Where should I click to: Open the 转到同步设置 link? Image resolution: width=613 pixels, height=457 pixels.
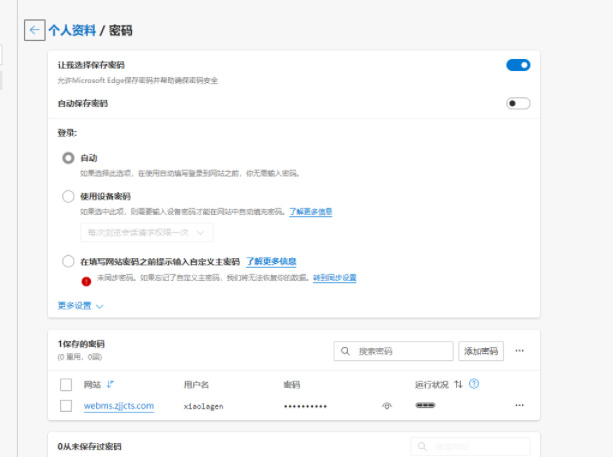coord(335,278)
